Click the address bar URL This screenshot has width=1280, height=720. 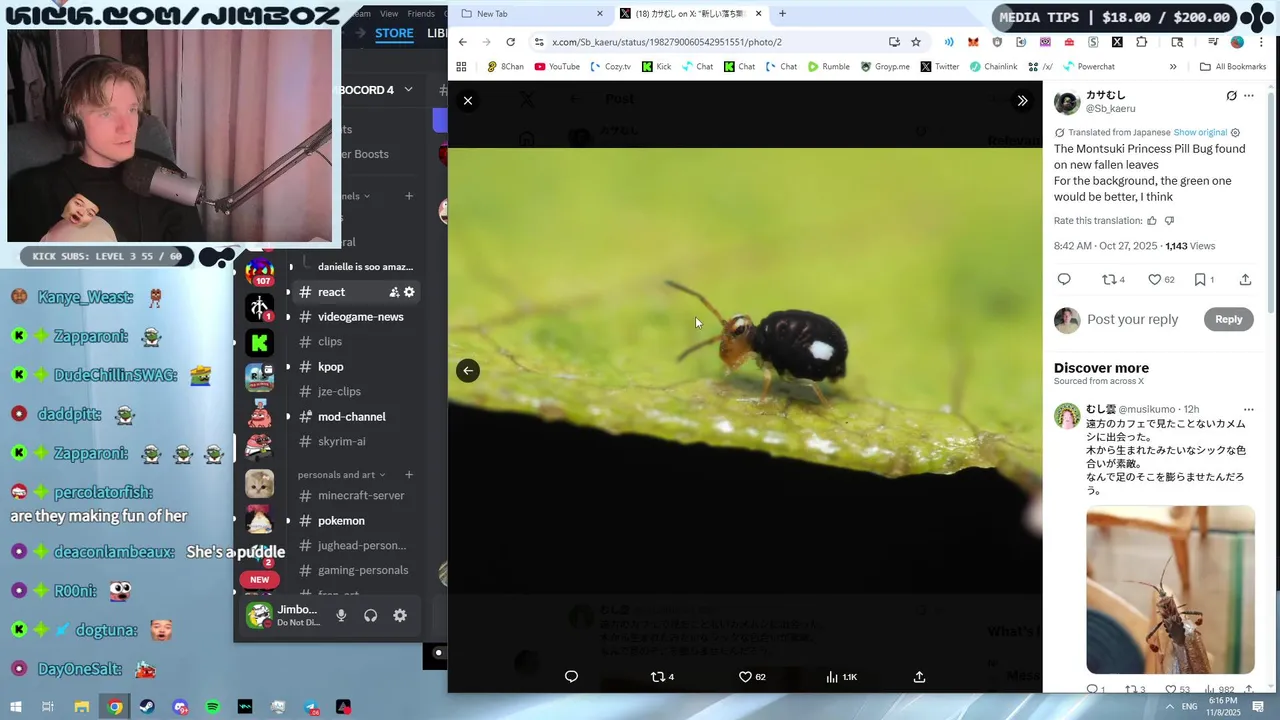[666, 42]
